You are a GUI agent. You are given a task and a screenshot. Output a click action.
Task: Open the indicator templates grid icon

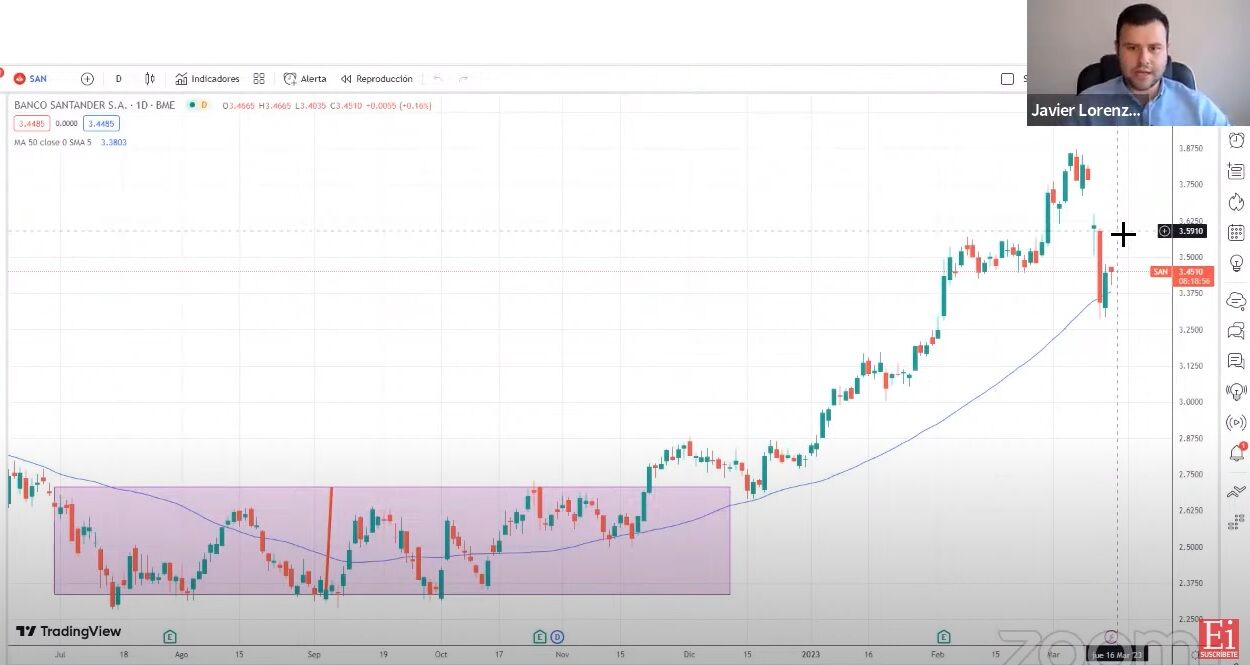pyautogui.click(x=259, y=79)
